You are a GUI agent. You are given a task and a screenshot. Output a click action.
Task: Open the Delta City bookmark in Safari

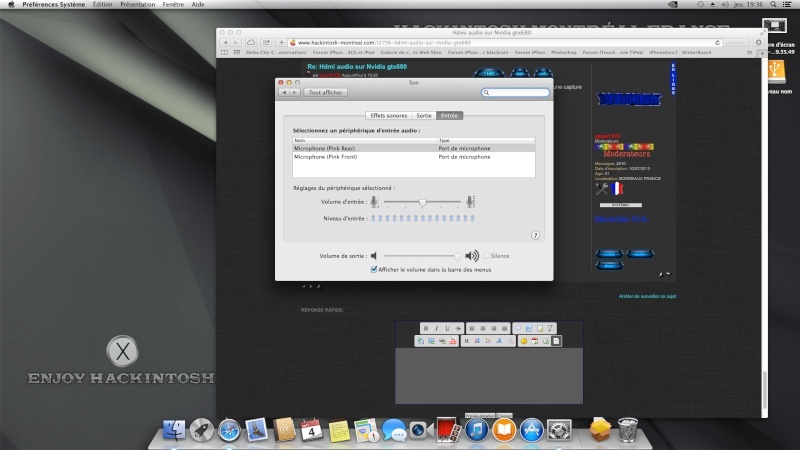pos(276,52)
